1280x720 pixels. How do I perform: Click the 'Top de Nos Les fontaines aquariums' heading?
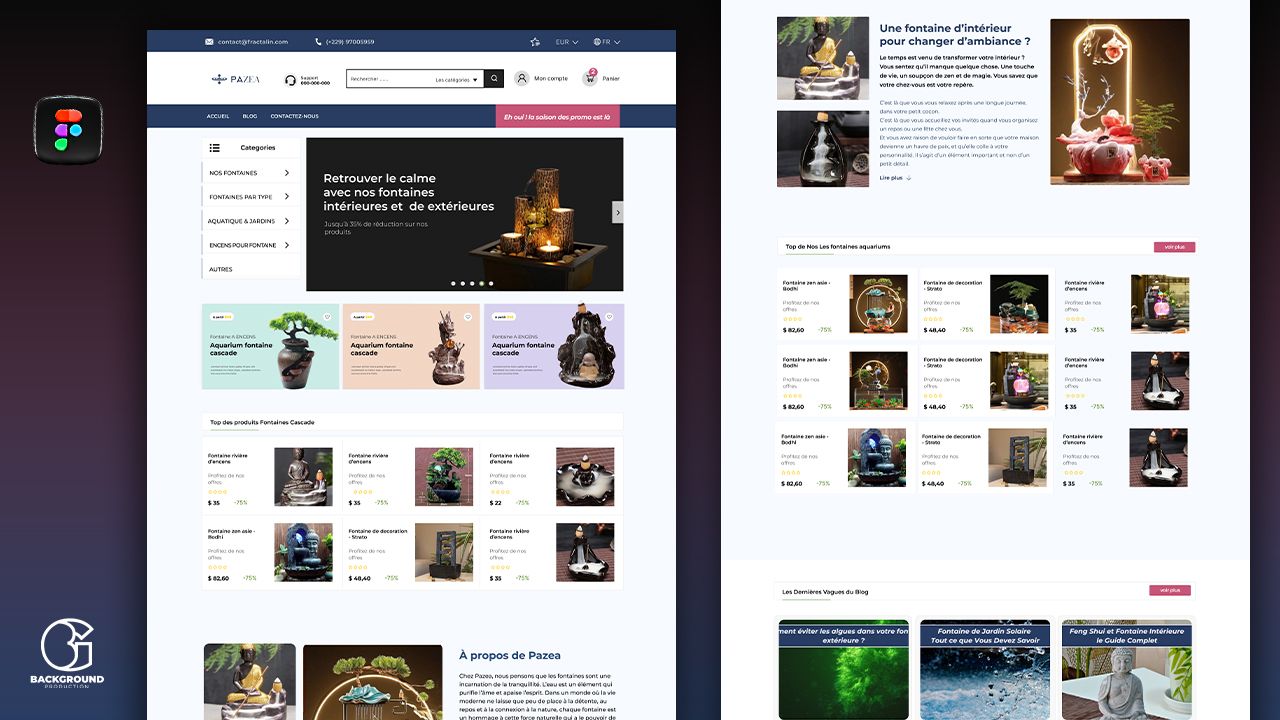[838, 247]
